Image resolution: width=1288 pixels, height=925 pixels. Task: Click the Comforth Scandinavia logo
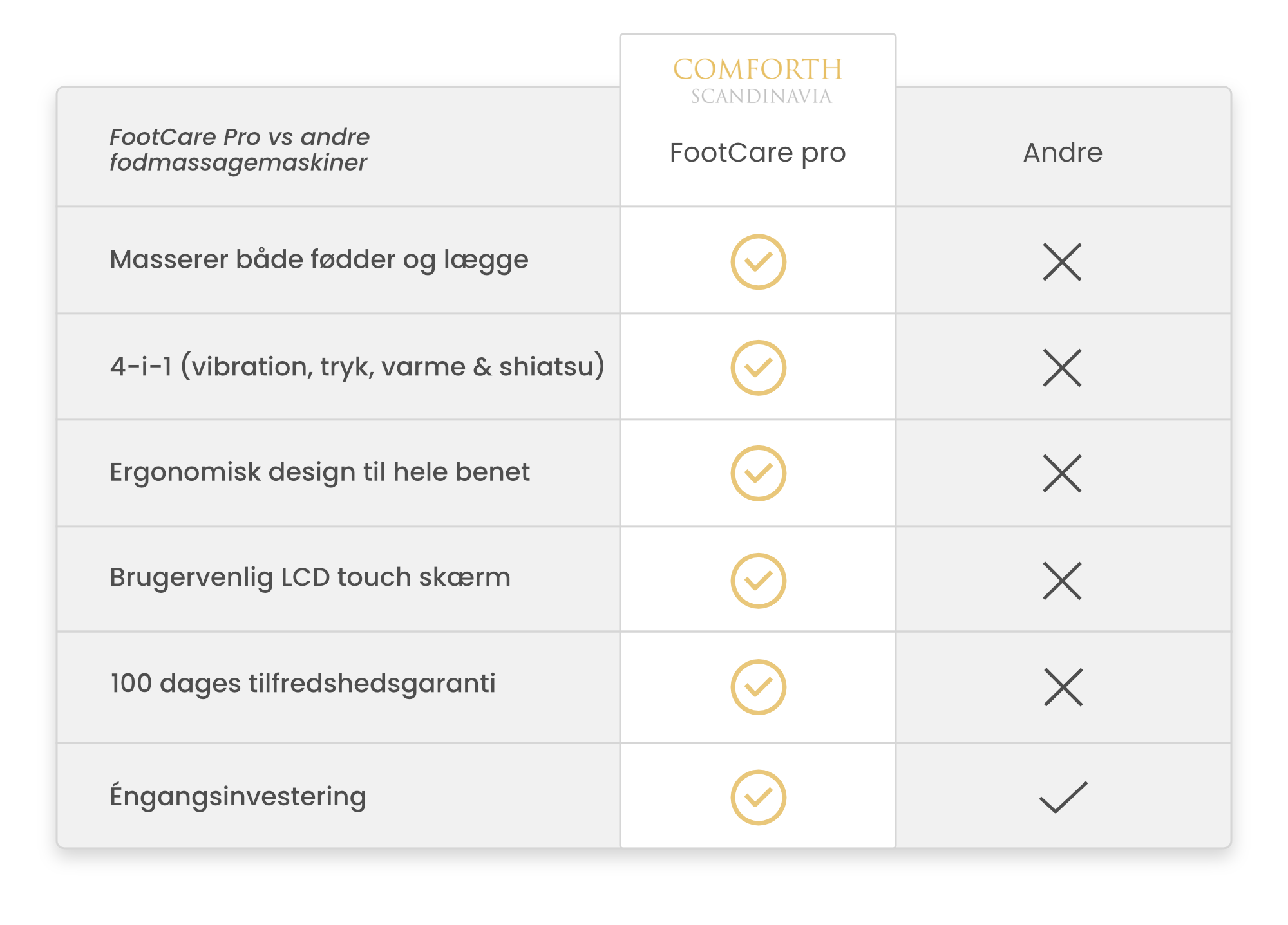pyautogui.click(x=758, y=80)
